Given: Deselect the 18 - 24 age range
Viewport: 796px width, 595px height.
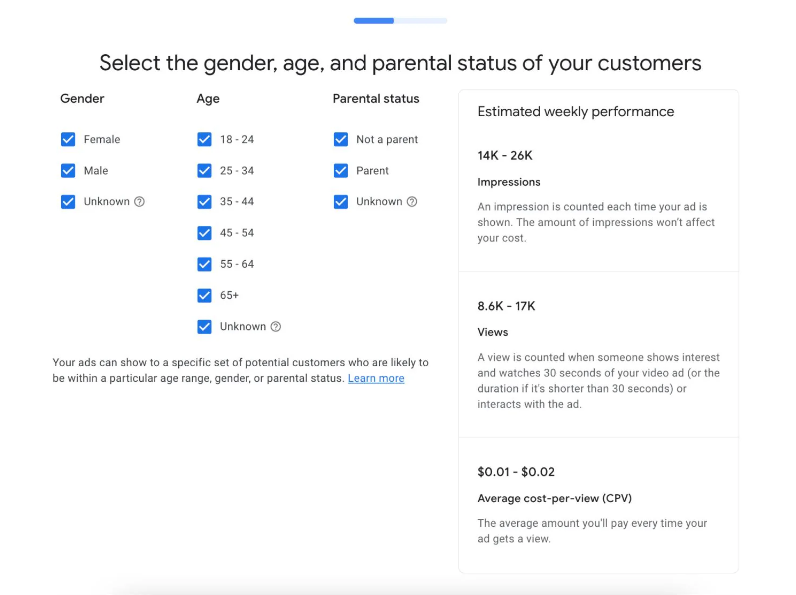Looking at the screenshot, I should [x=204, y=140].
